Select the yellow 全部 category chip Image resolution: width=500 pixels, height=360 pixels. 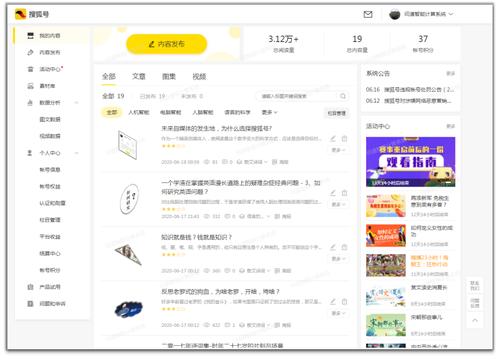[112, 112]
